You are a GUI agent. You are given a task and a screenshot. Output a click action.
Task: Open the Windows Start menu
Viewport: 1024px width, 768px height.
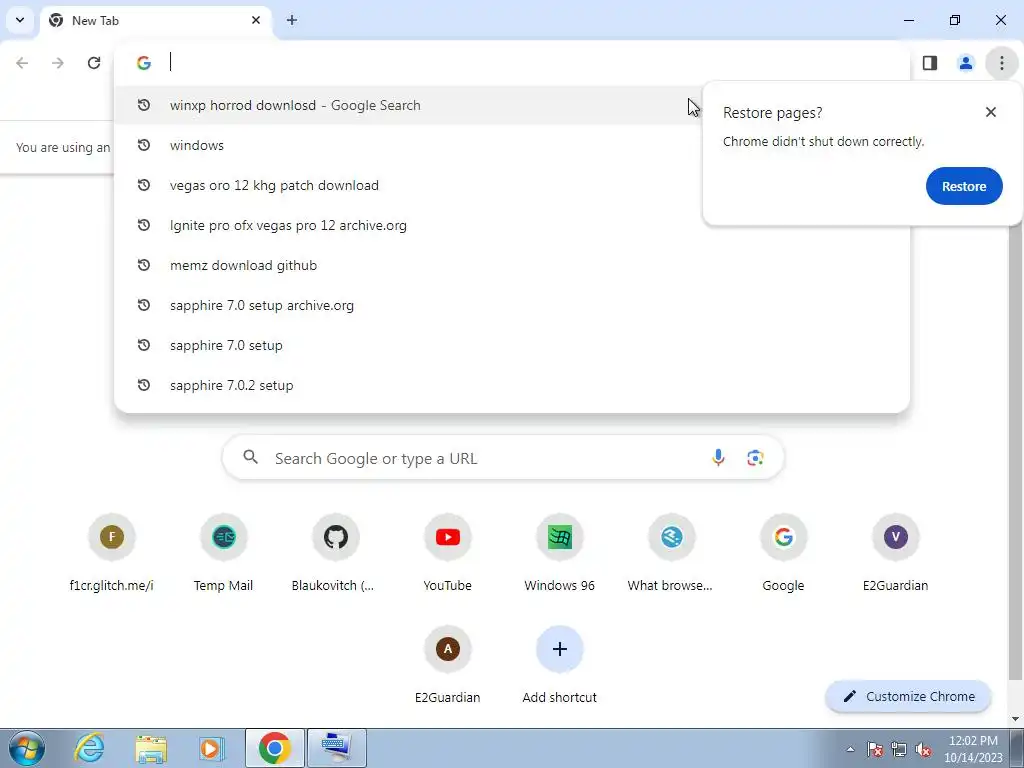[26, 748]
